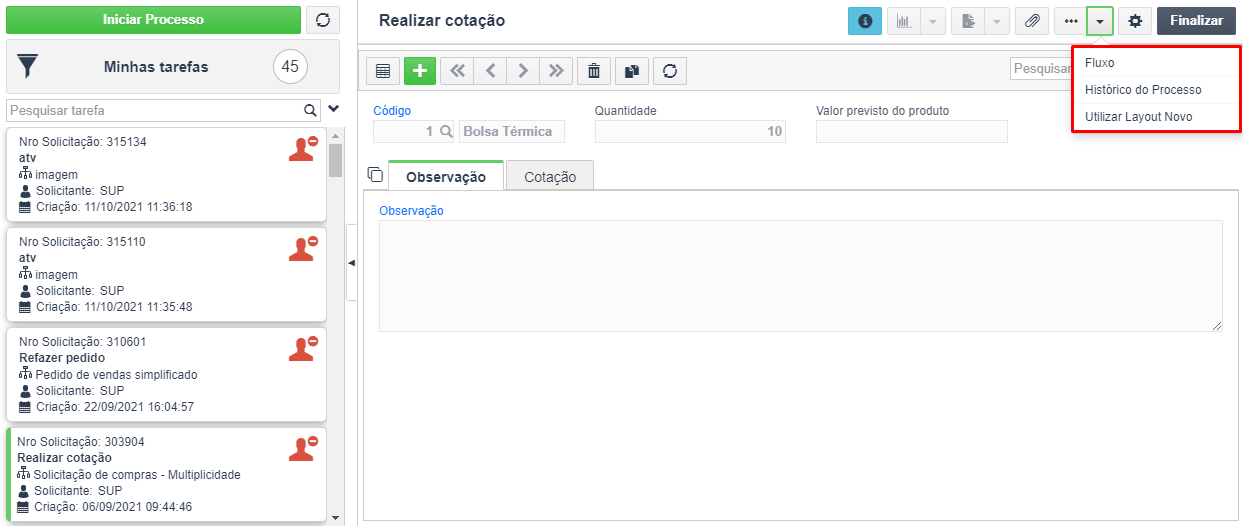Click user icon on task 315134
The height and width of the screenshot is (526, 1243).
coord(302,148)
